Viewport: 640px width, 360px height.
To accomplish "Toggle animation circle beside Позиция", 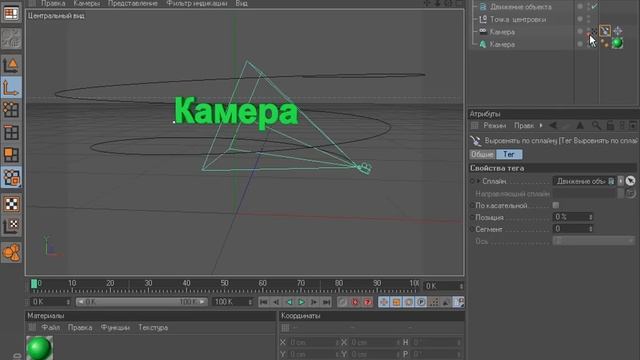I will pos(472,217).
